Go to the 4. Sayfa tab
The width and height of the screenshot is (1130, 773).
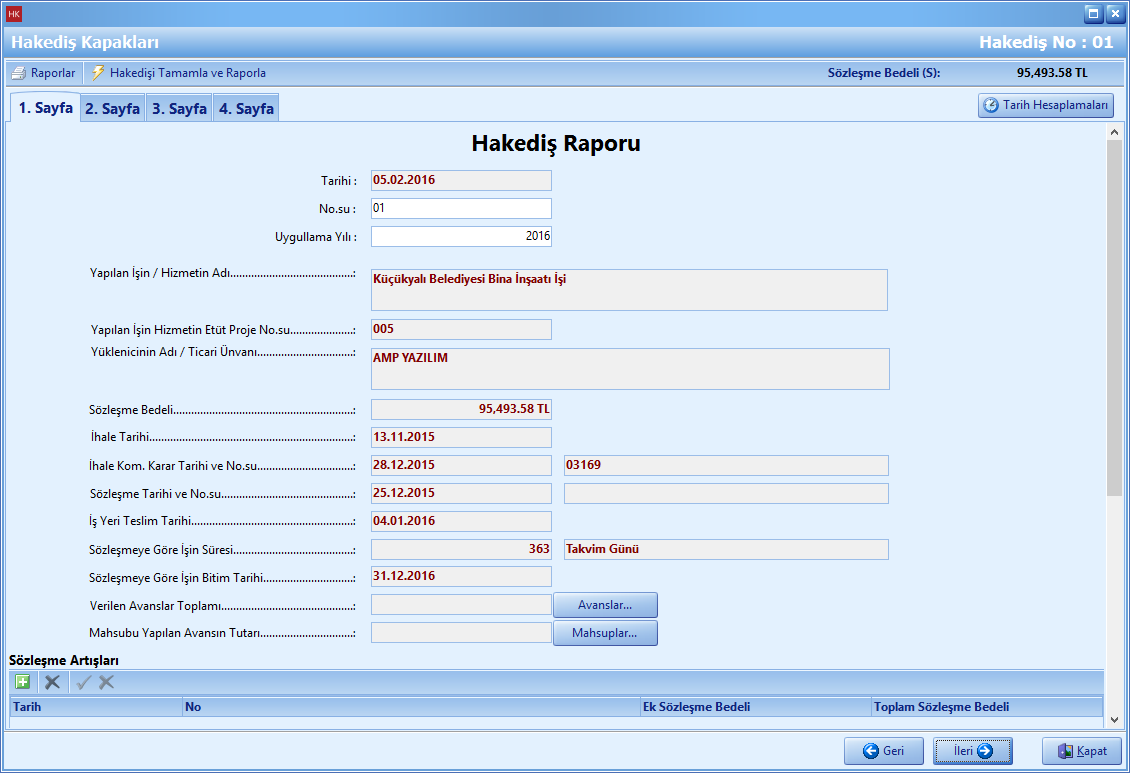(x=246, y=109)
